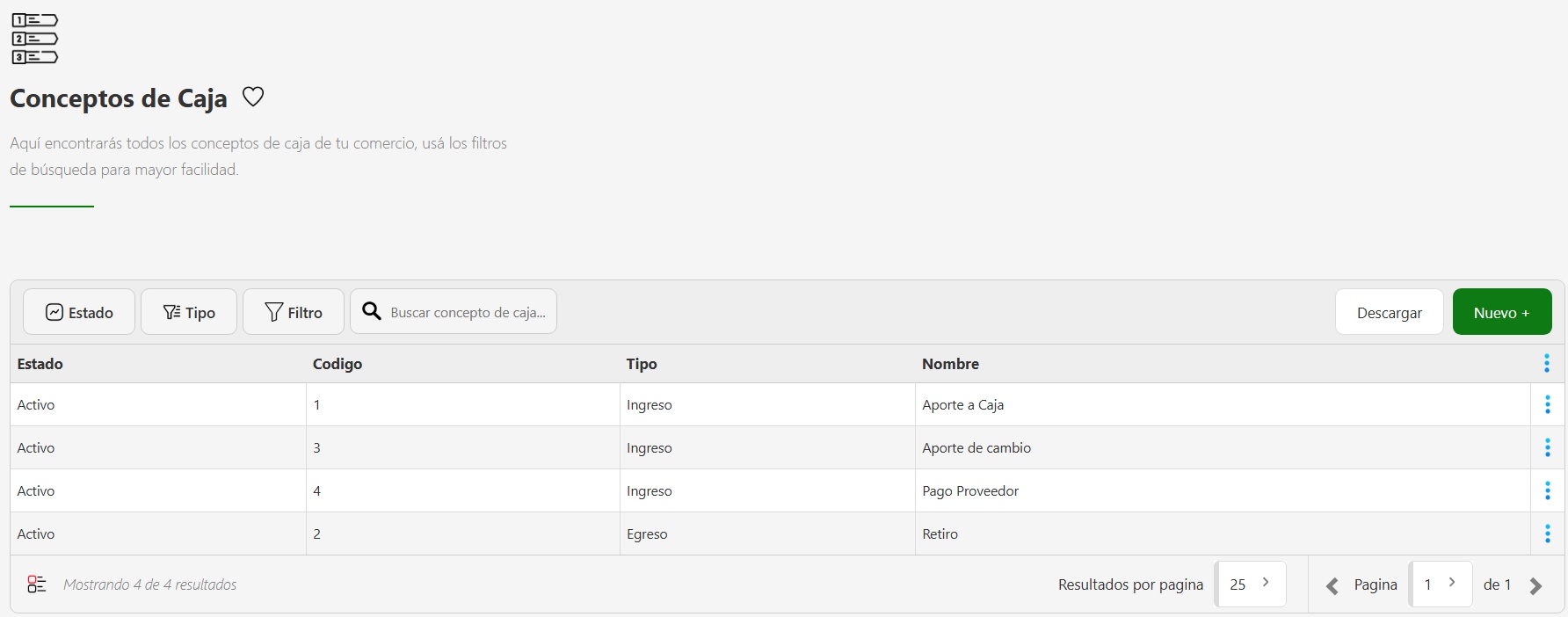This screenshot has height=617, width=1568.
Task: Sort by the Nombre column header
Action: pyautogui.click(x=950, y=364)
